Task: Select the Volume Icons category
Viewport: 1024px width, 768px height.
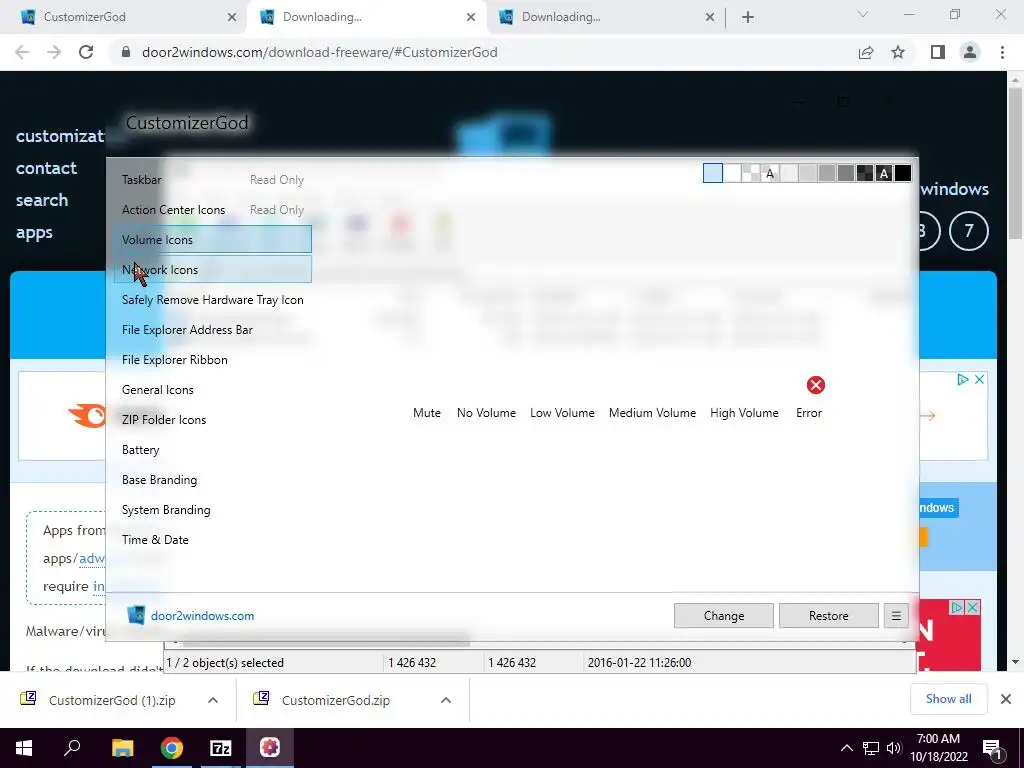Action: click(213, 240)
